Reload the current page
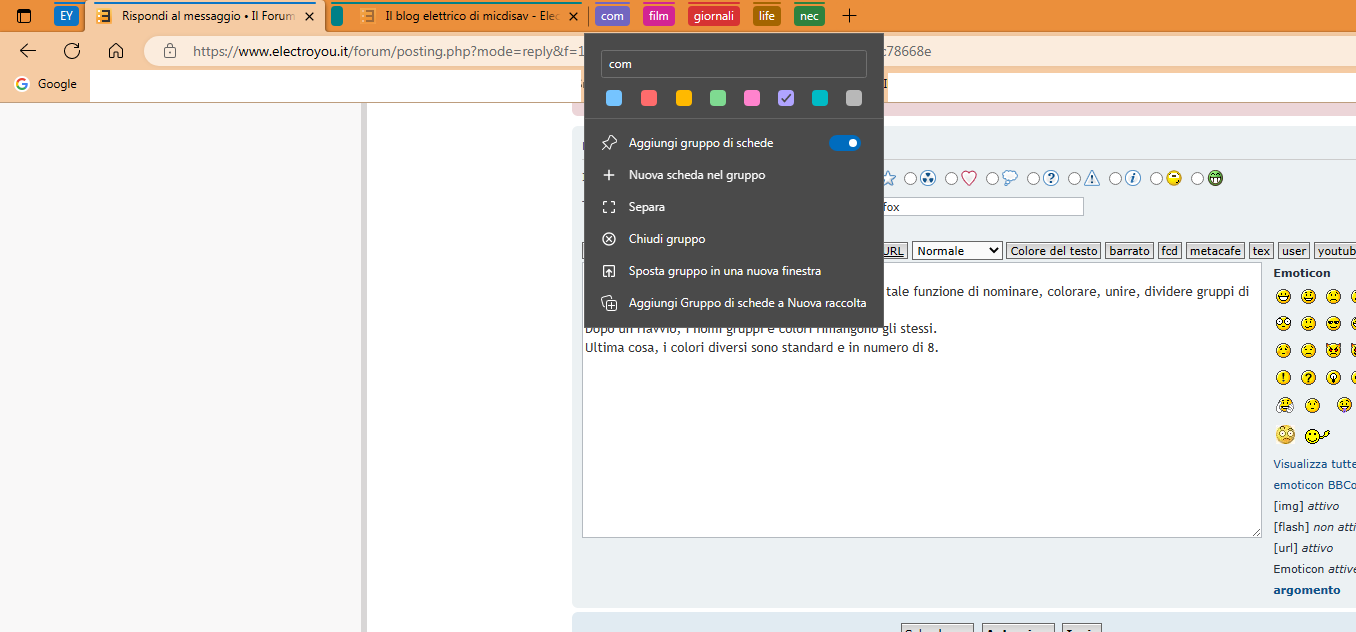Viewport: 1356px width, 632px height. 72,51
